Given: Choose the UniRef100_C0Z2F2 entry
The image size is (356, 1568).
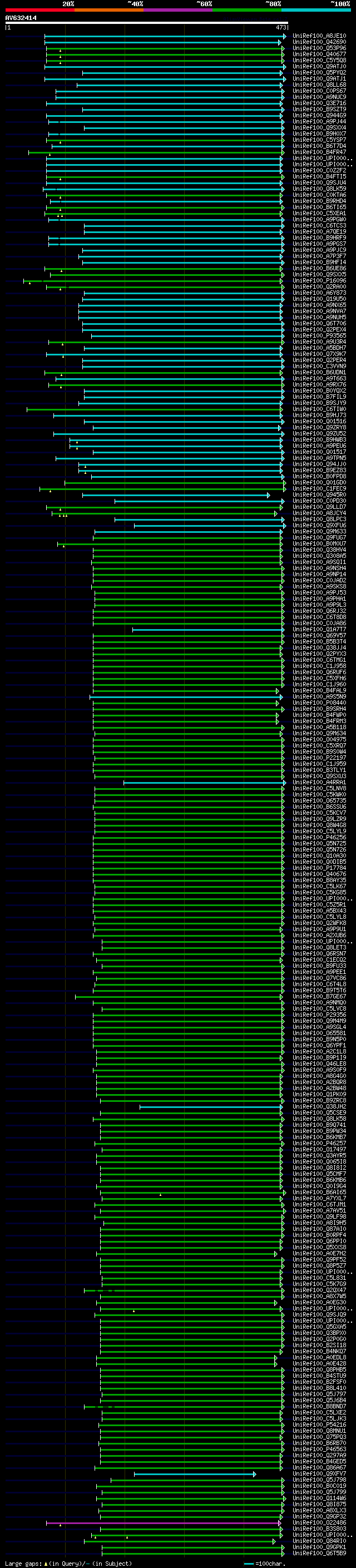Looking at the screenshot, I should (319, 170).
